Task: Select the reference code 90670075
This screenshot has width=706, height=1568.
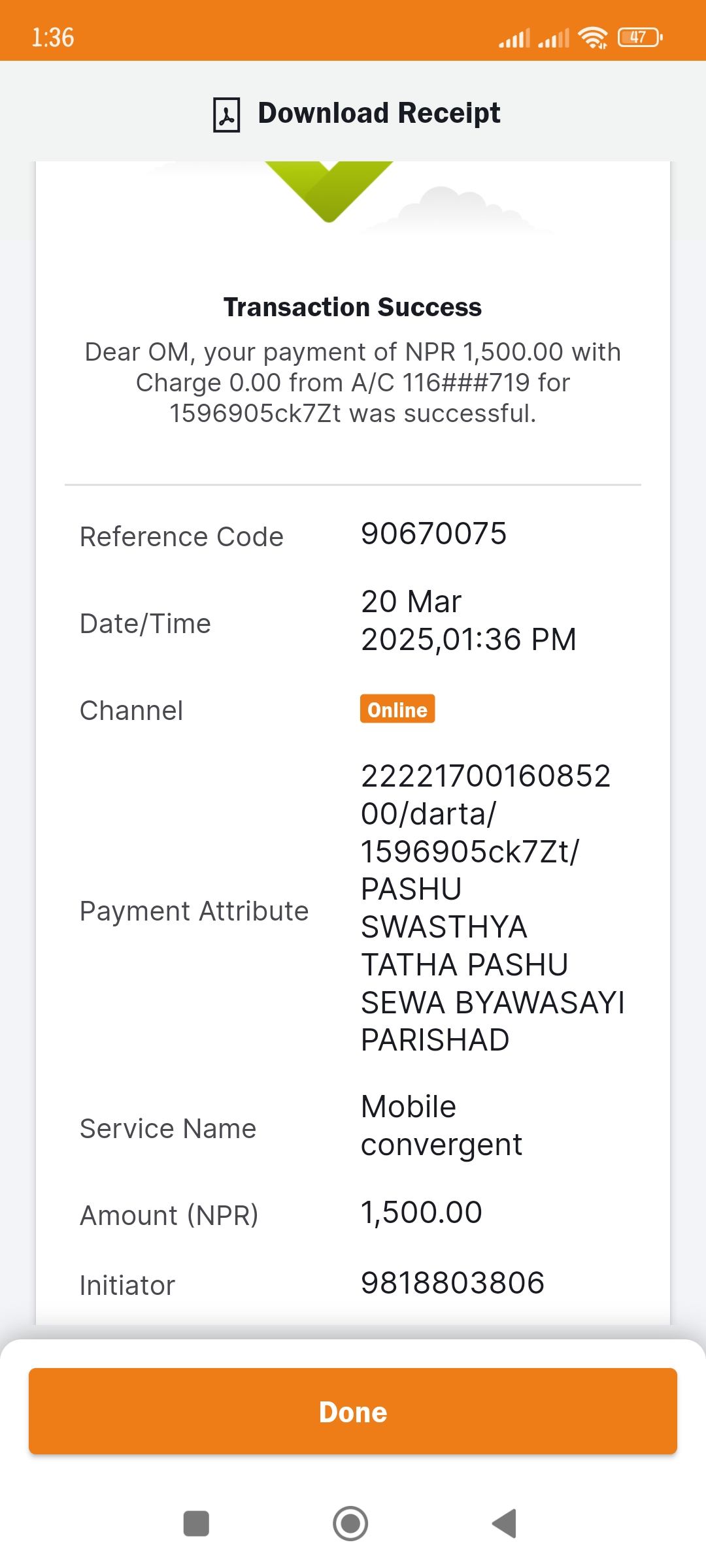Action: click(x=434, y=534)
